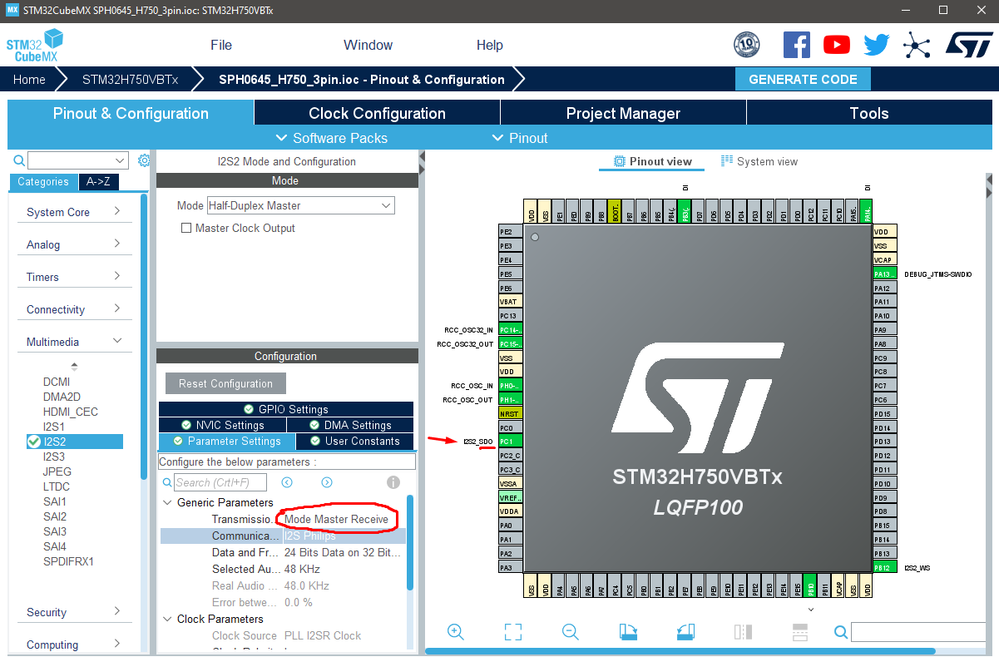
Task: Click the pin search magnifier icon
Action: (841, 632)
